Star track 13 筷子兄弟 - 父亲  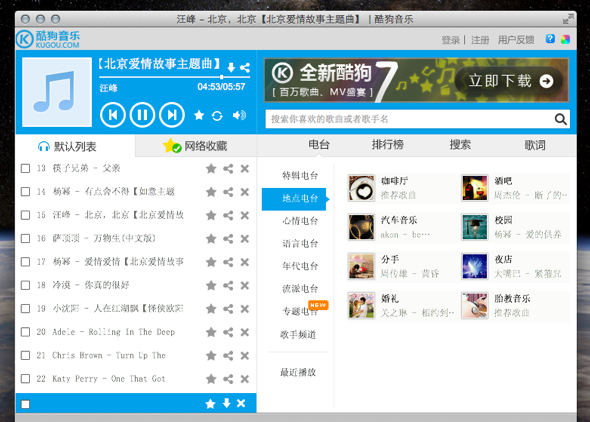(x=211, y=168)
